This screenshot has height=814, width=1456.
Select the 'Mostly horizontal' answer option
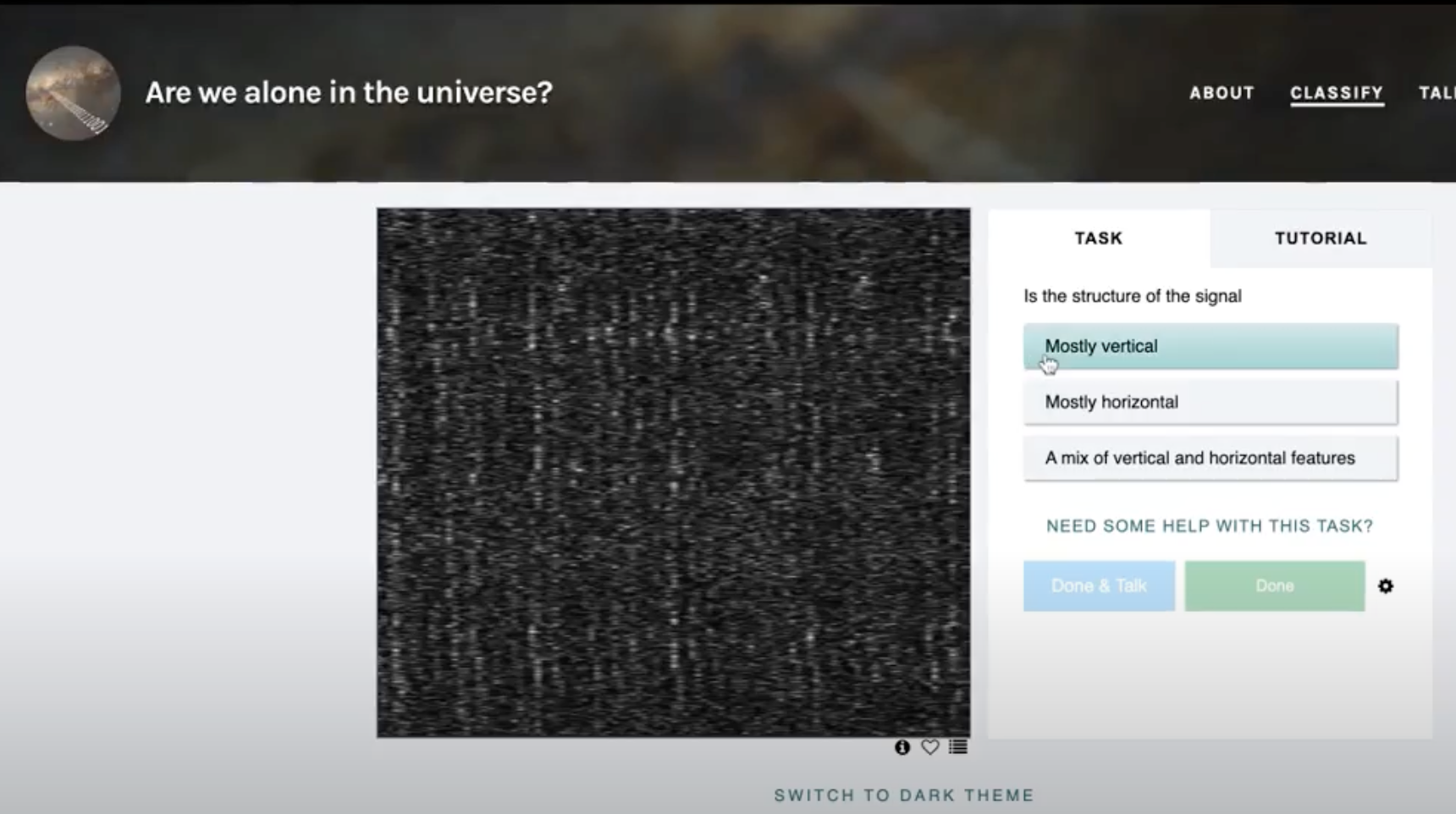[1209, 402]
